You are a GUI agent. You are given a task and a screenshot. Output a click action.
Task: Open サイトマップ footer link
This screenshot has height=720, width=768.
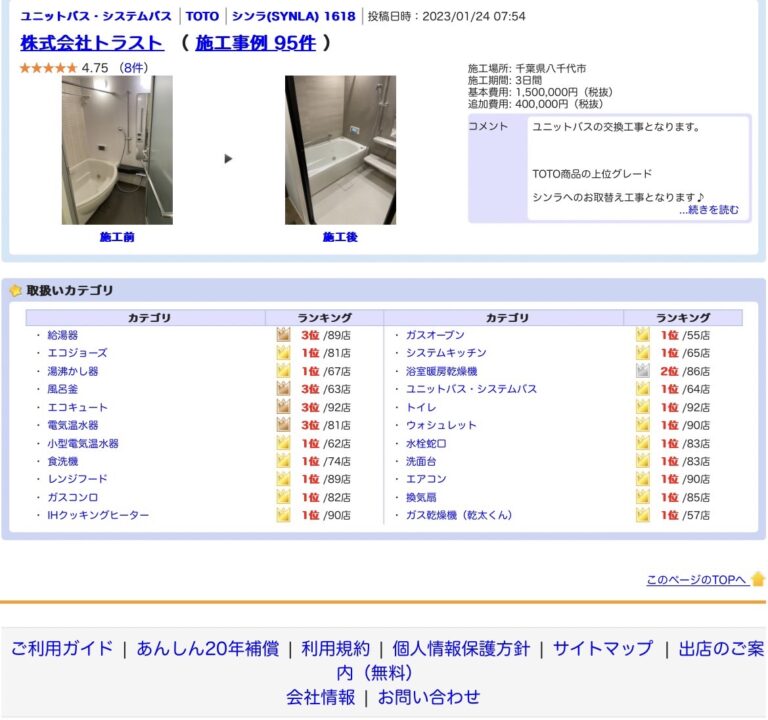coord(603,648)
